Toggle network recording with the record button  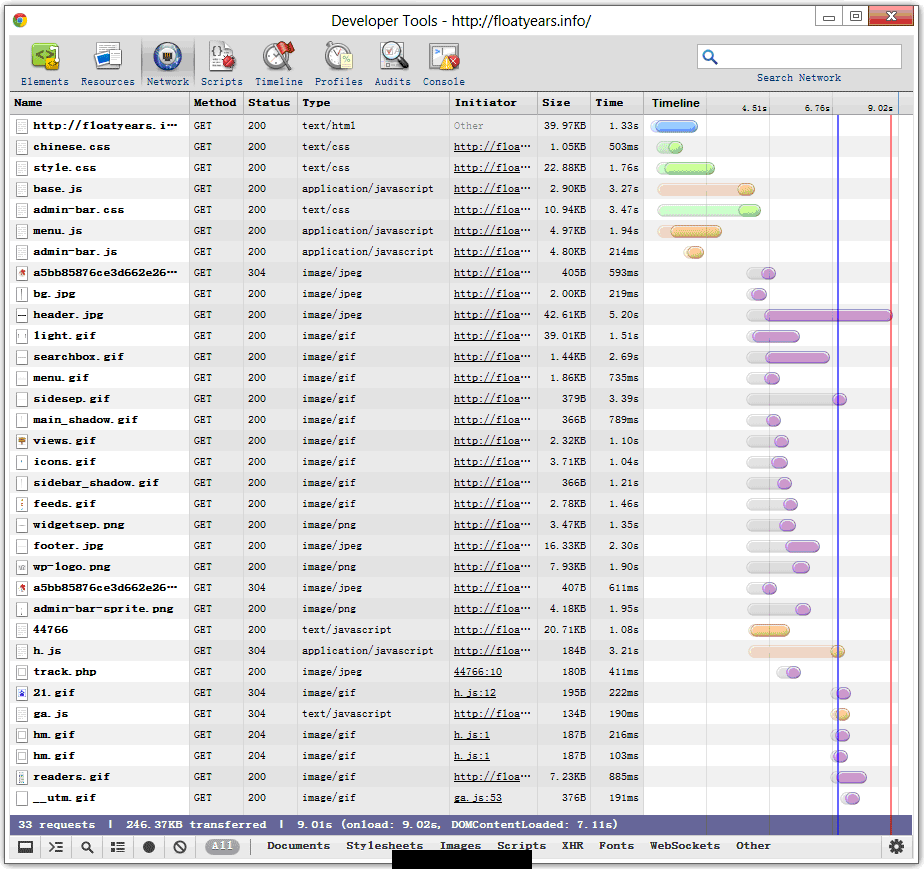pyautogui.click(x=149, y=847)
